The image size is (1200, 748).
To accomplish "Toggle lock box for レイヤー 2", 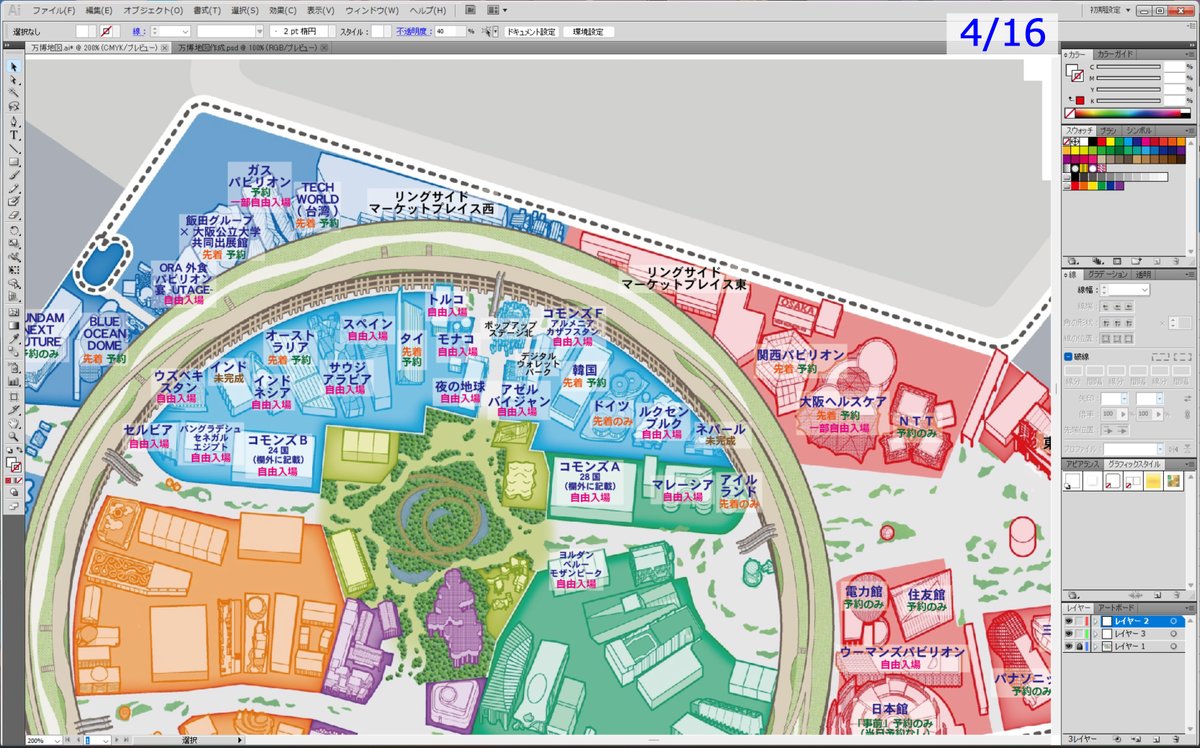I will pos(1079,621).
